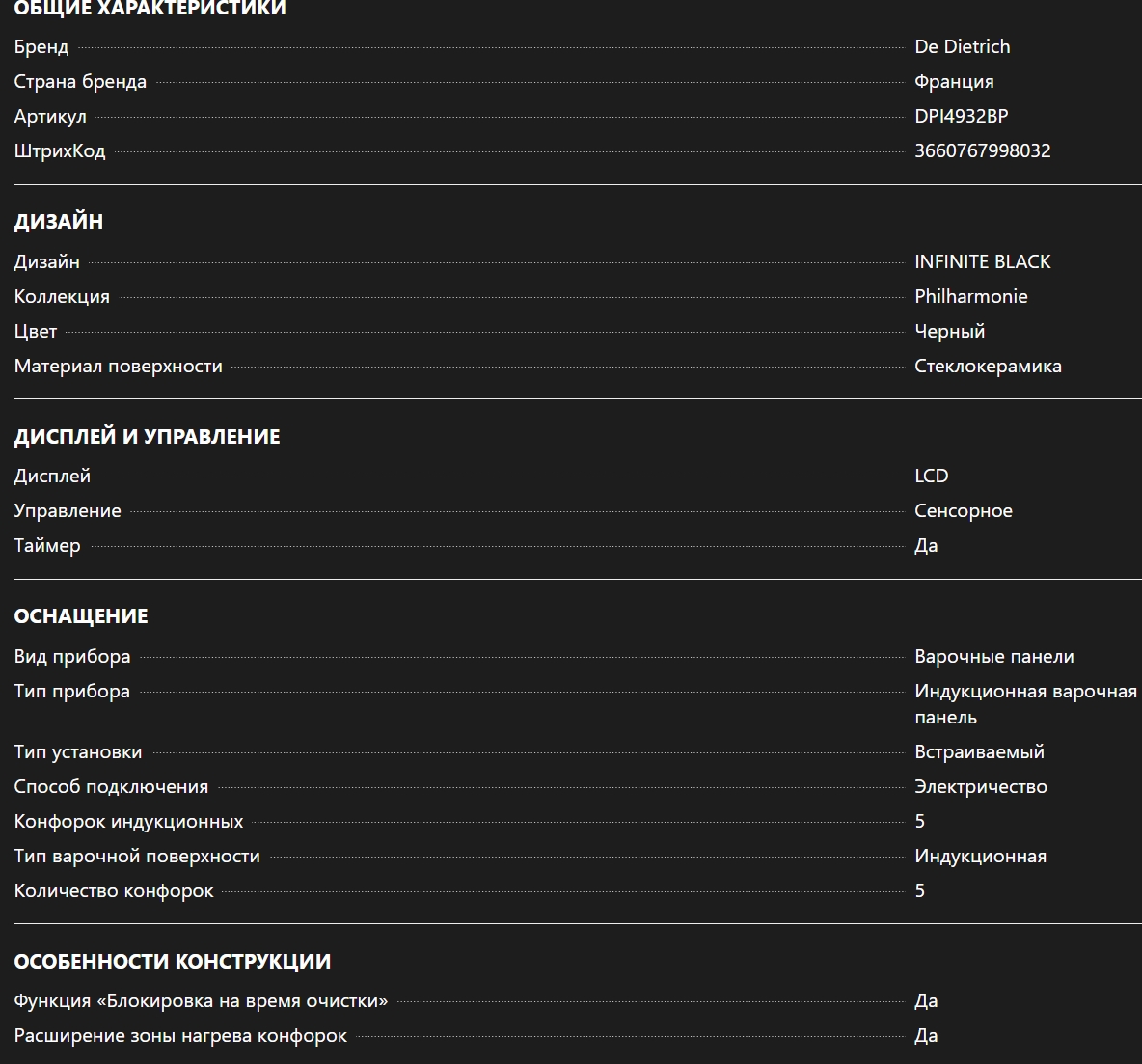Click the Электричество connection method value
1142x1064 pixels.
[x=980, y=786]
